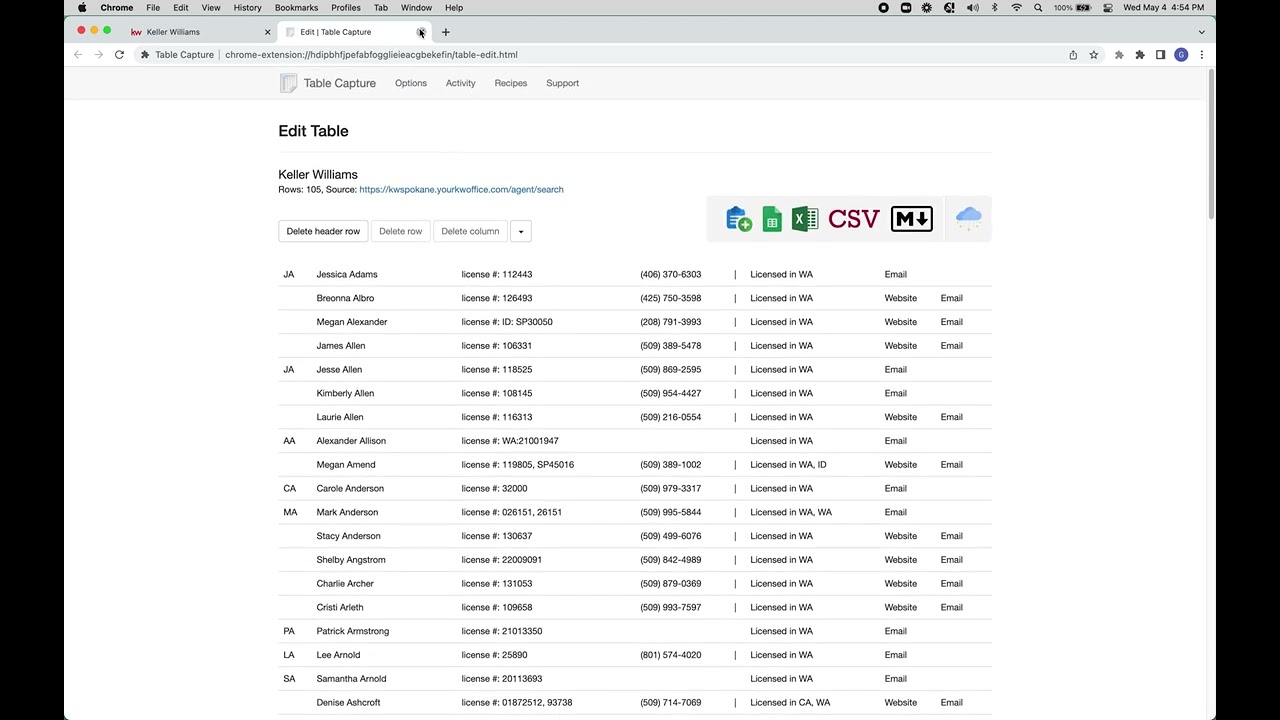Click phone number (509) 869-2595
The image size is (1280, 720).
click(670, 370)
